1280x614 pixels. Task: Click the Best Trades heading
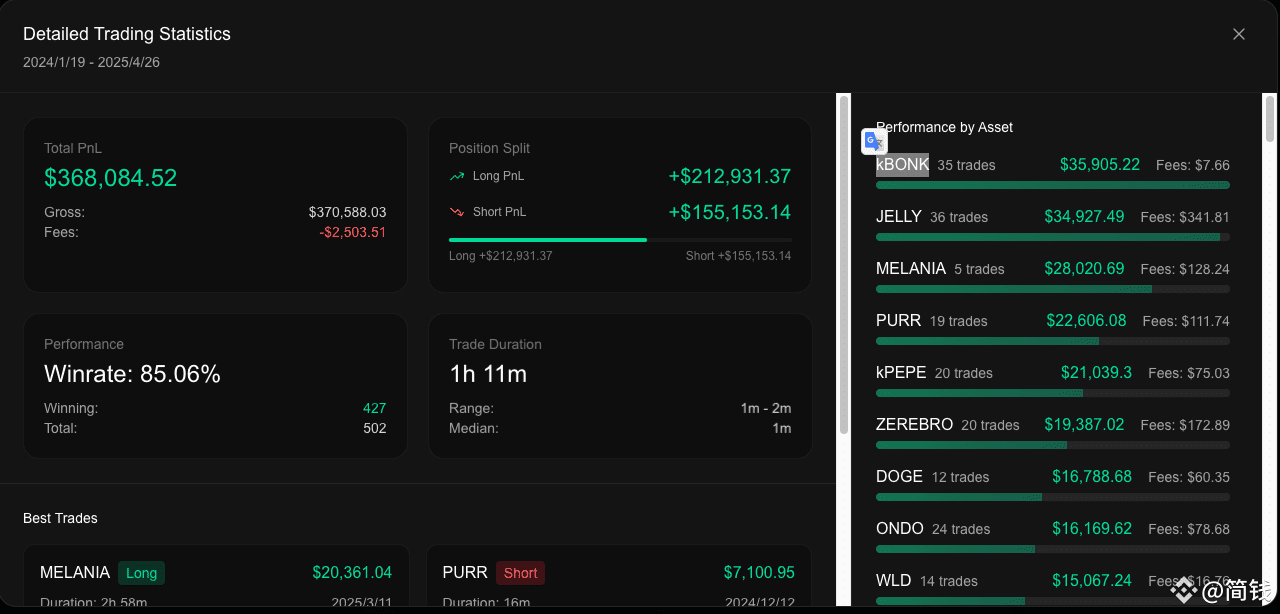(x=60, y=518)
